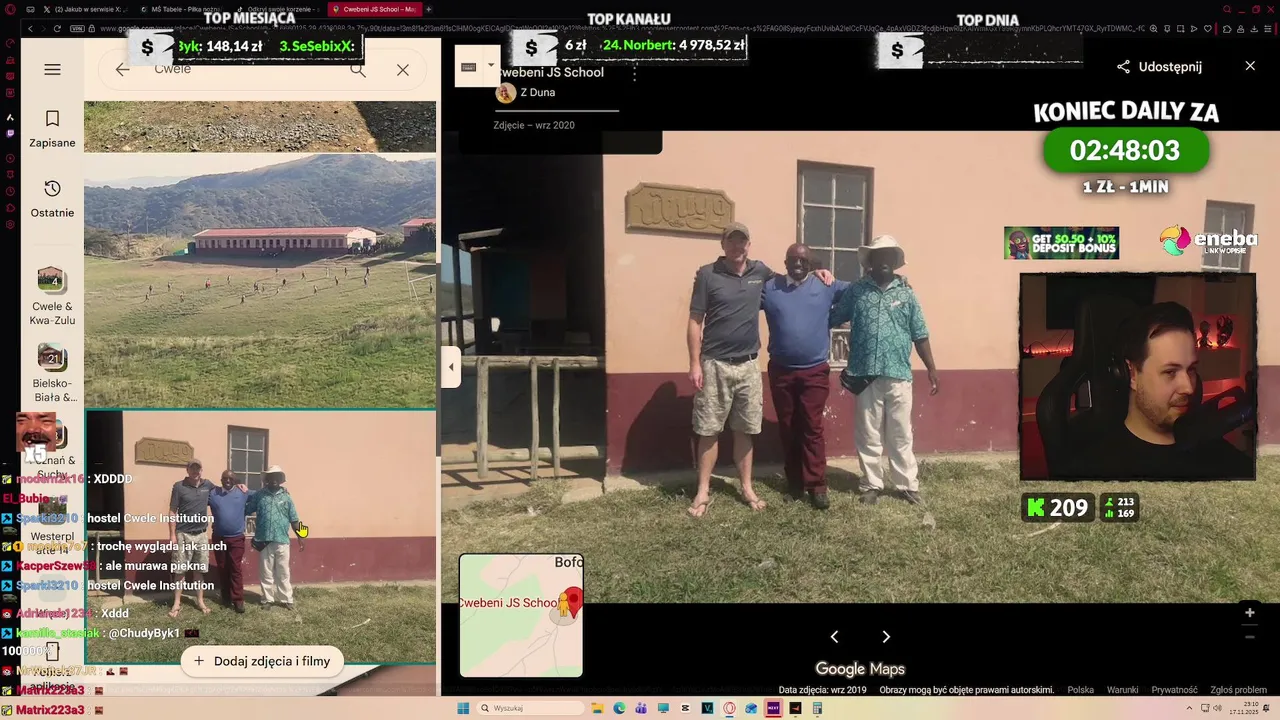Select the school field landscape photo
This screenshot has width=1280, height=720.
pyautogui.click(x=260, y=280)
